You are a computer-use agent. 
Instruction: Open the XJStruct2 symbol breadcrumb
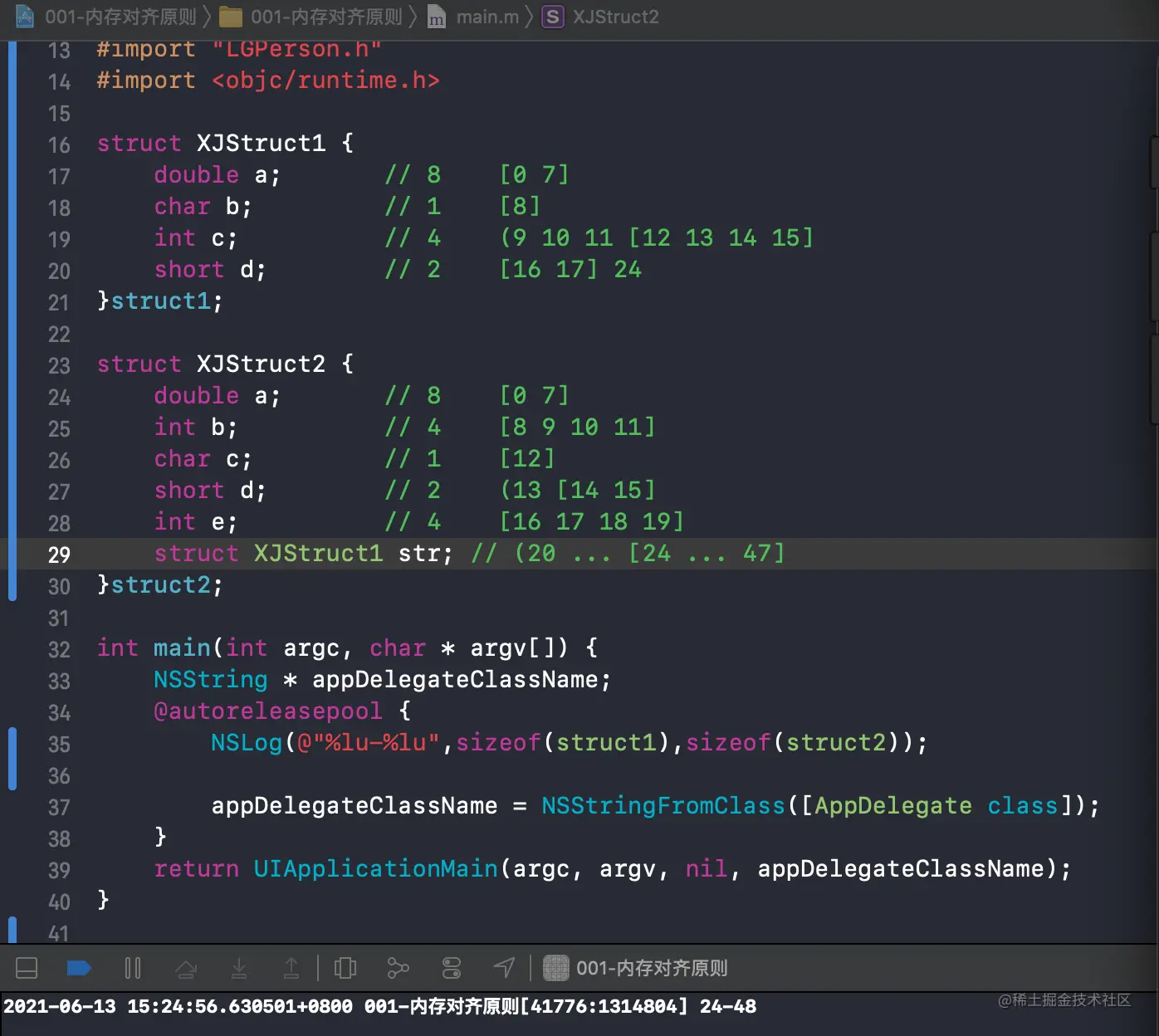(601, 17)
